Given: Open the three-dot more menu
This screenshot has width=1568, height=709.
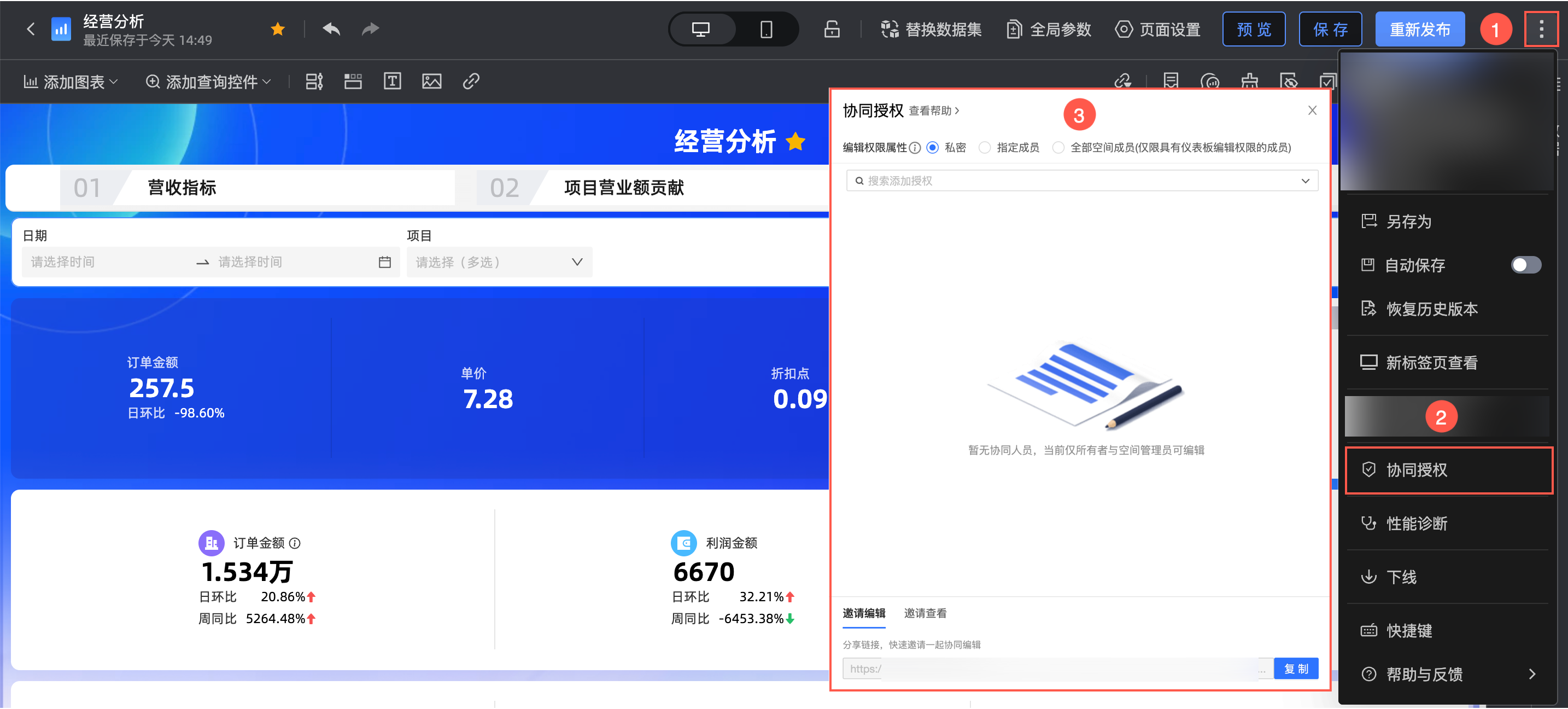Looking at the screenshot, I should [x=1541, y=29].
